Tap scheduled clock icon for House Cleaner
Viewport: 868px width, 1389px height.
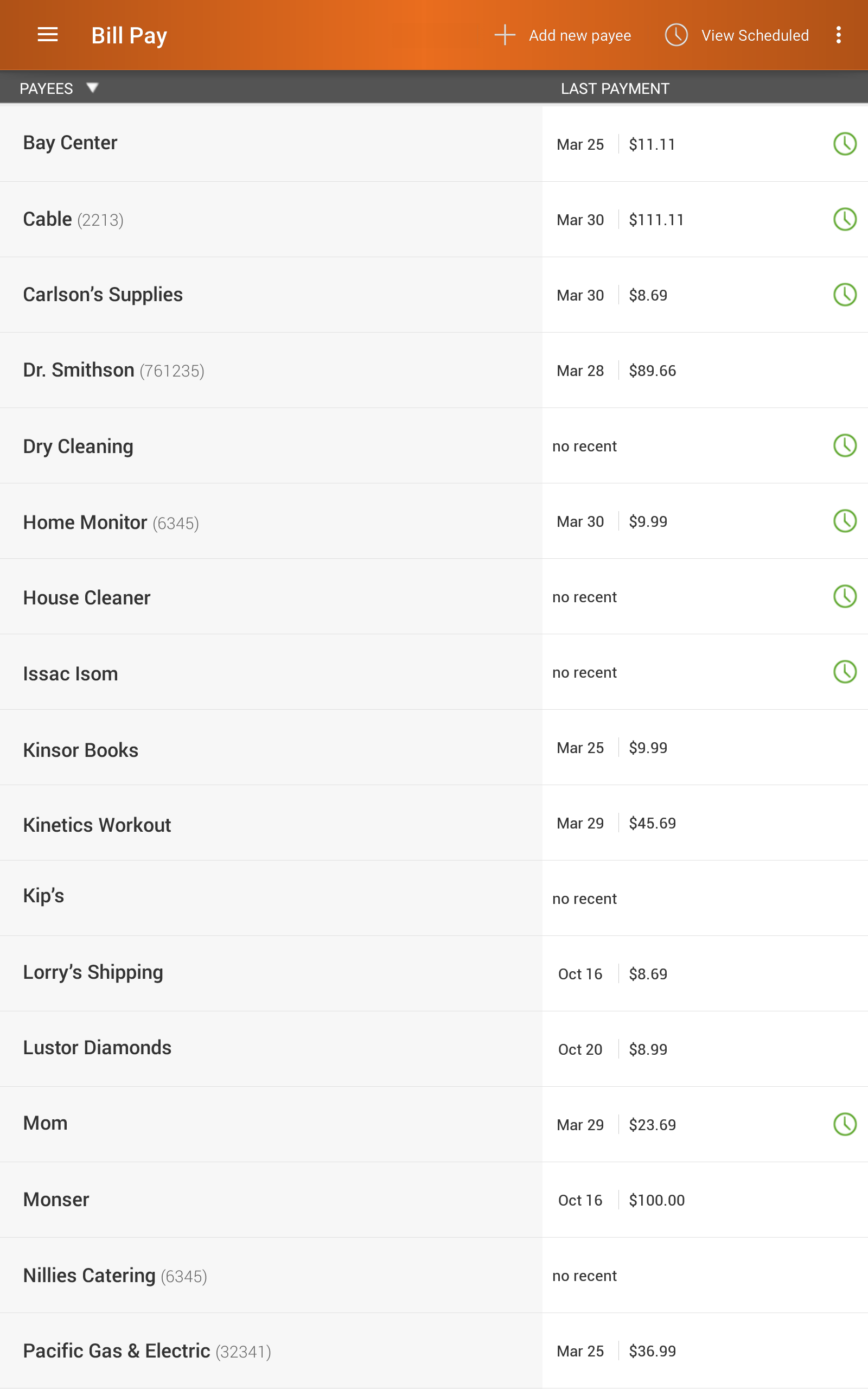click(845, 596)
